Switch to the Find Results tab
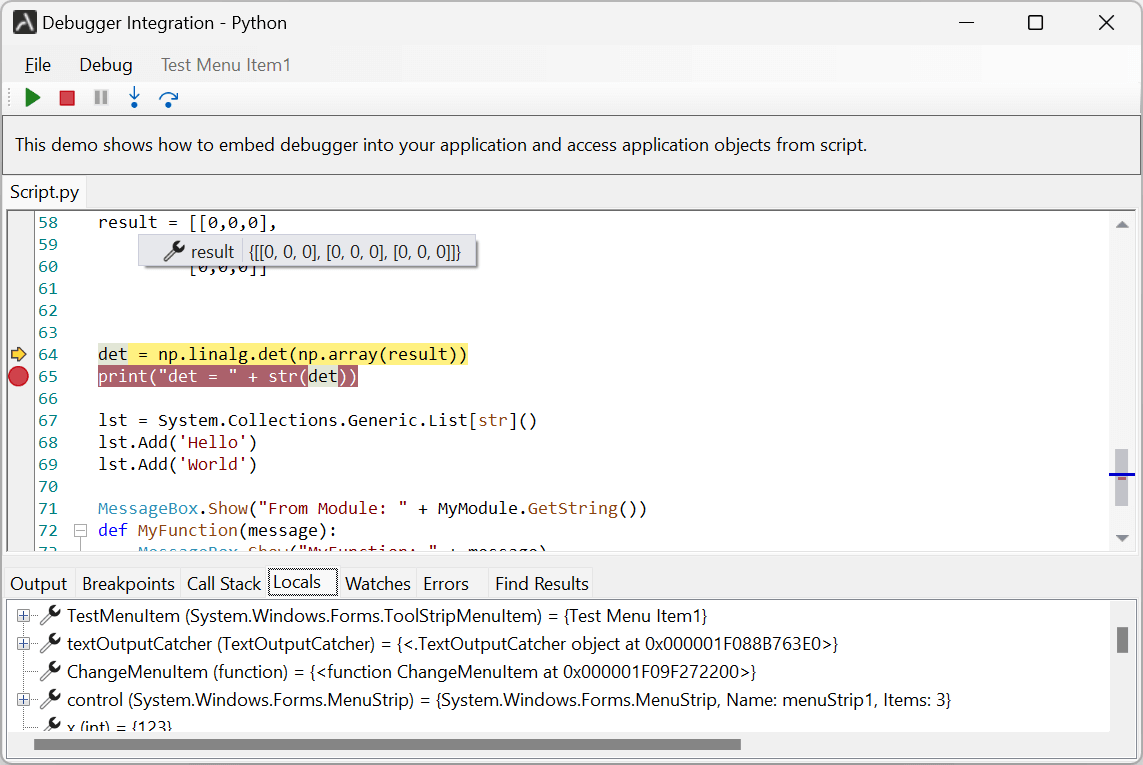1143x765 pixels. 542,583
